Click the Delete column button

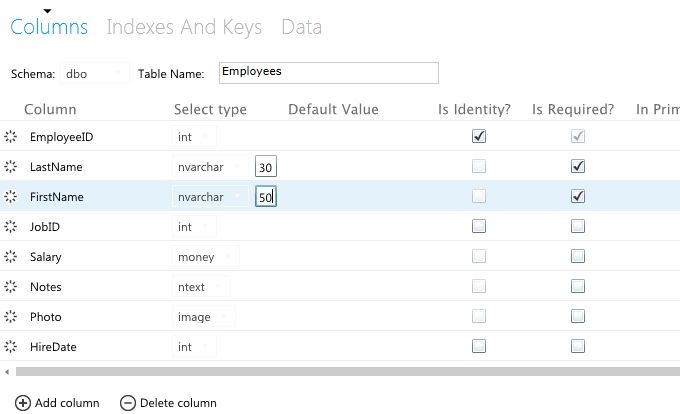(168, 403)
